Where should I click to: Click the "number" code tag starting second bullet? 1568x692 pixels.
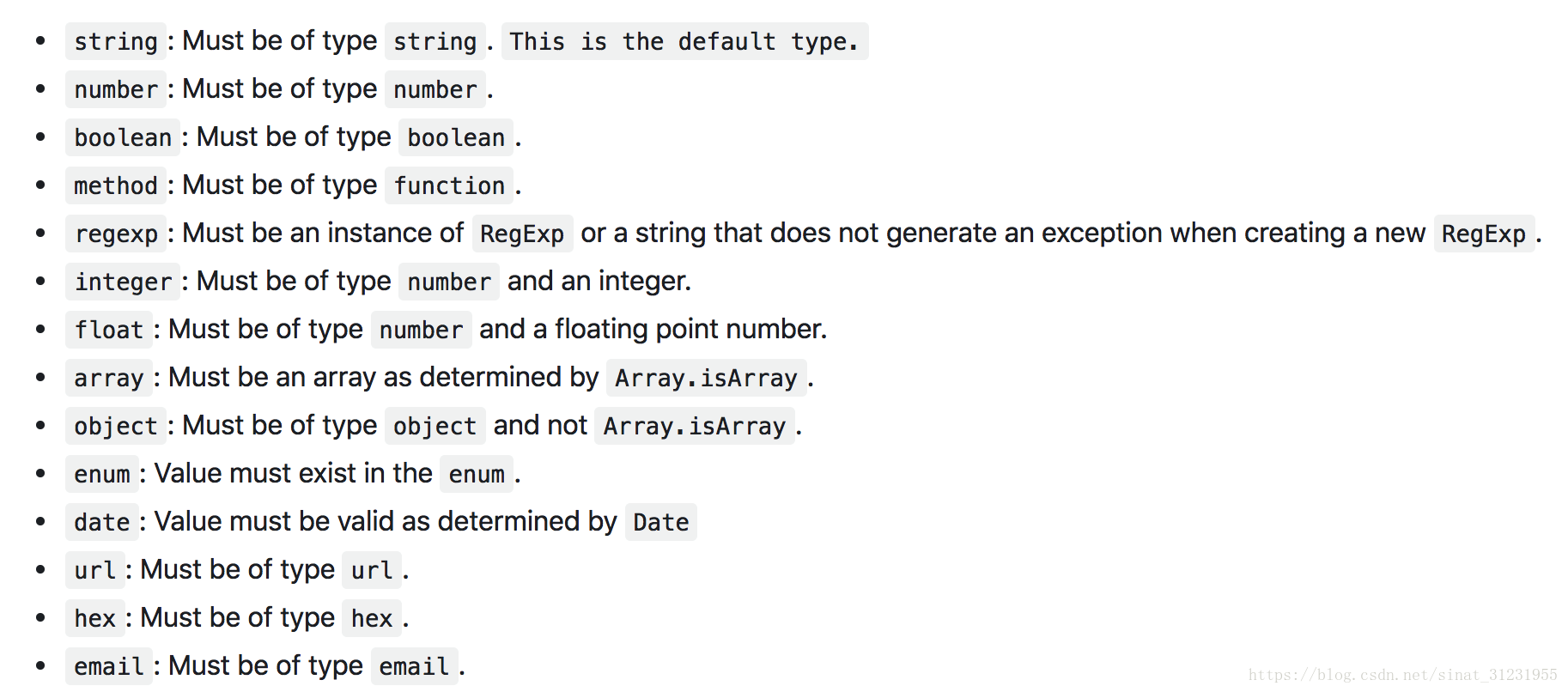pos(116,89)
